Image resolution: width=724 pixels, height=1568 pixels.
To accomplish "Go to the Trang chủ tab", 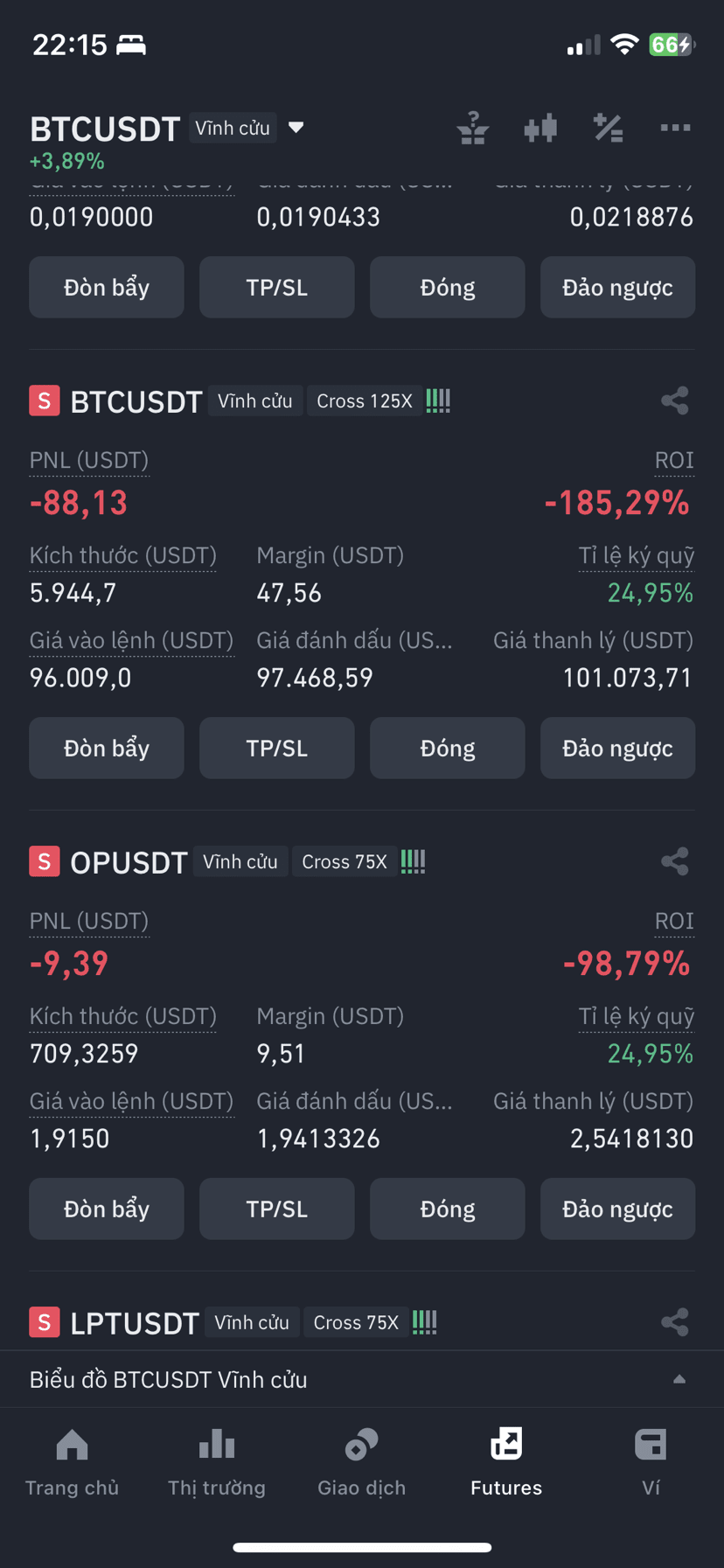I will click(x=72, y=1462).
